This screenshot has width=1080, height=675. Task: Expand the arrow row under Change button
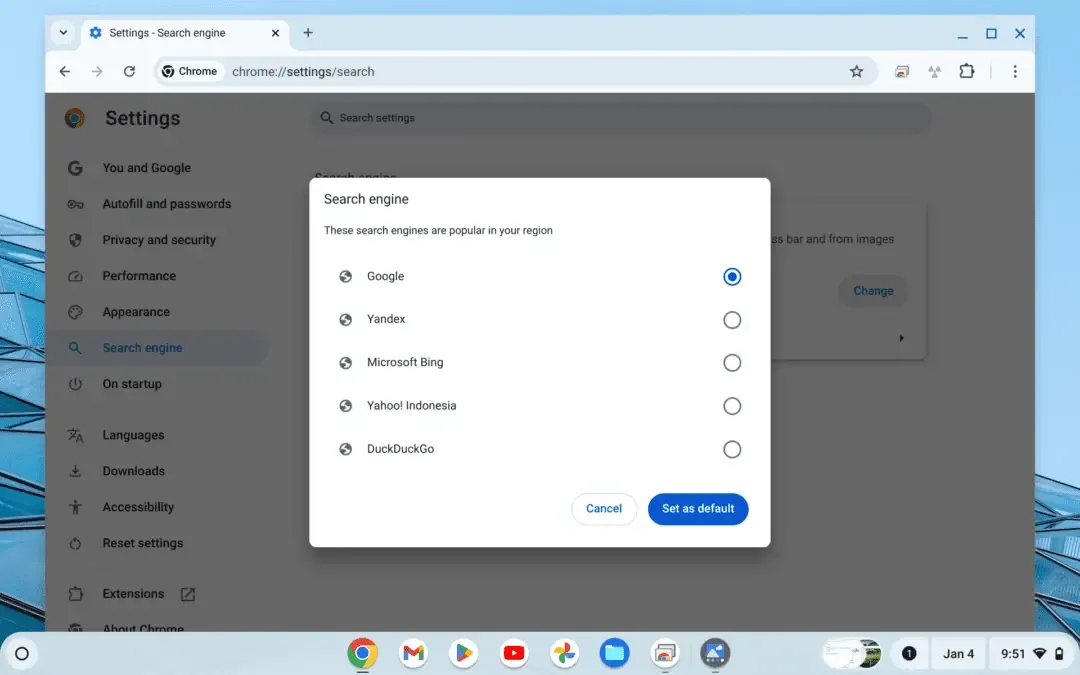[x=901, y=338]
